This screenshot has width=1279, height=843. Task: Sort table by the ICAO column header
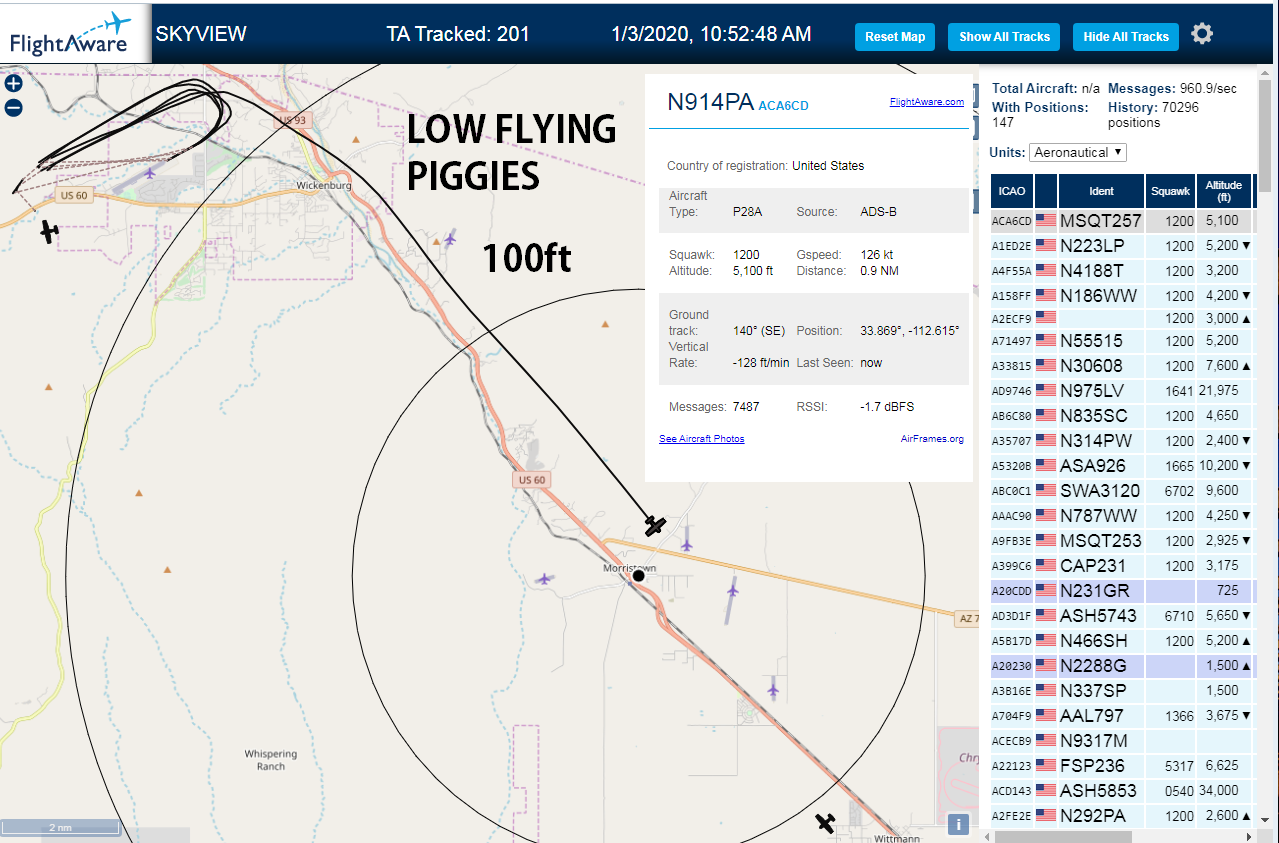pyautogui.click(x=1011, y=191)
